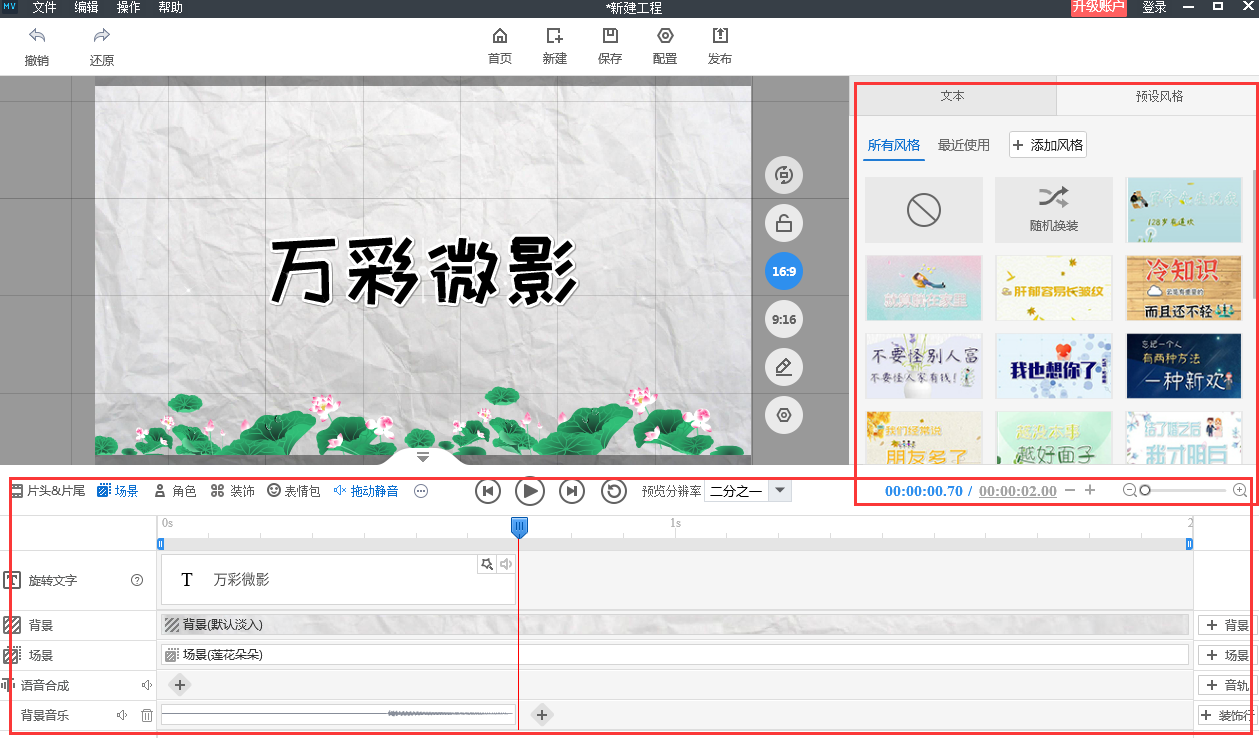Open the 帮助 menu

(x=170, y=7)
